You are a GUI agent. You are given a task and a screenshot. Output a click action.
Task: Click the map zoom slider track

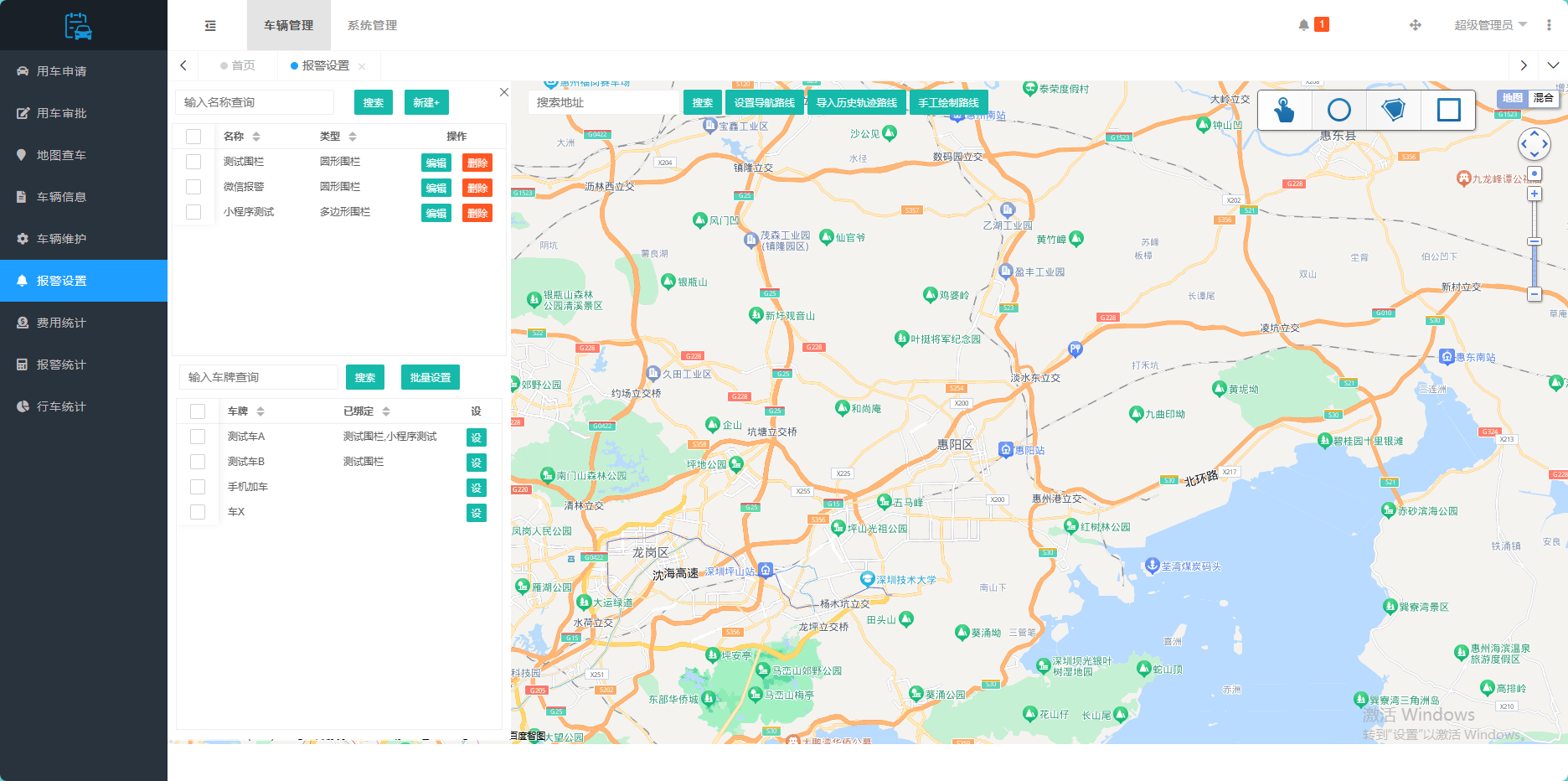1534,244
